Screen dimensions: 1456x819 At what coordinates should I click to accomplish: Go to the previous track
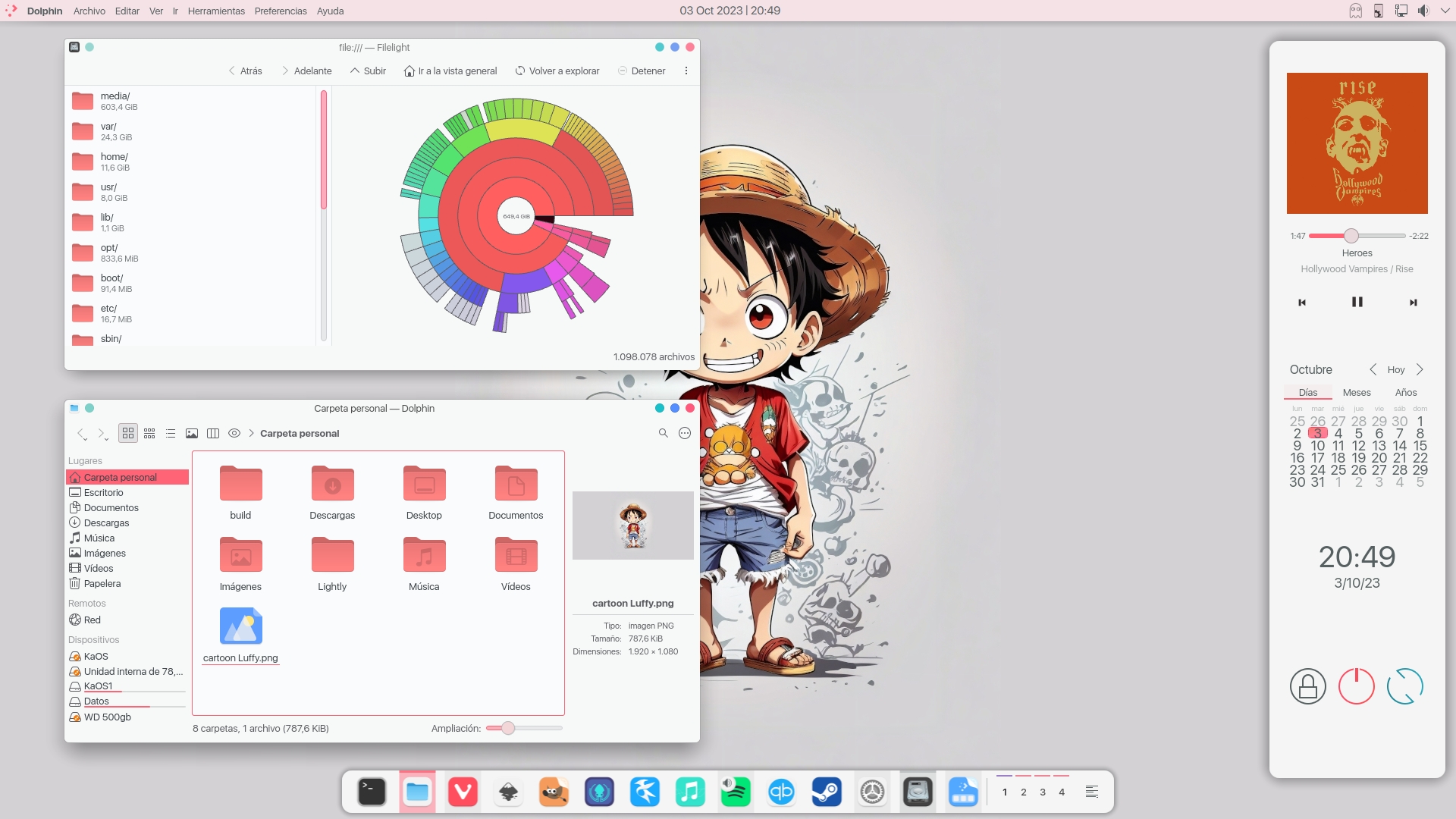1302,303
